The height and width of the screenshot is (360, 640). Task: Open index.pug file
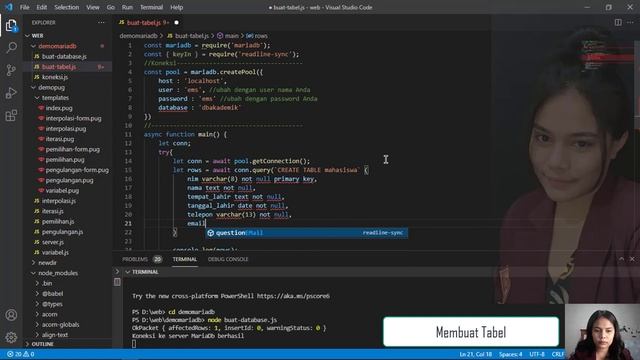click(59, 108)
